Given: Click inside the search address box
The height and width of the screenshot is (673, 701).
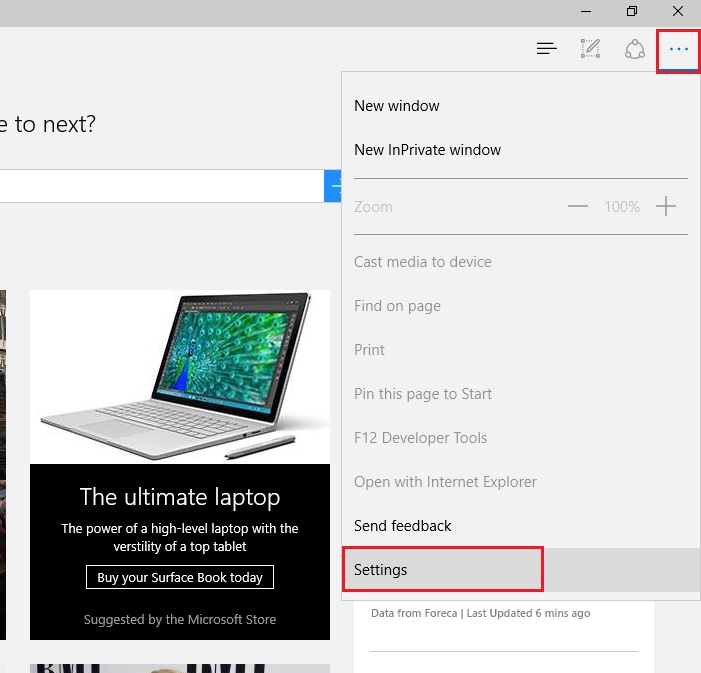Looking at the screenshot, I should (161, 186).
